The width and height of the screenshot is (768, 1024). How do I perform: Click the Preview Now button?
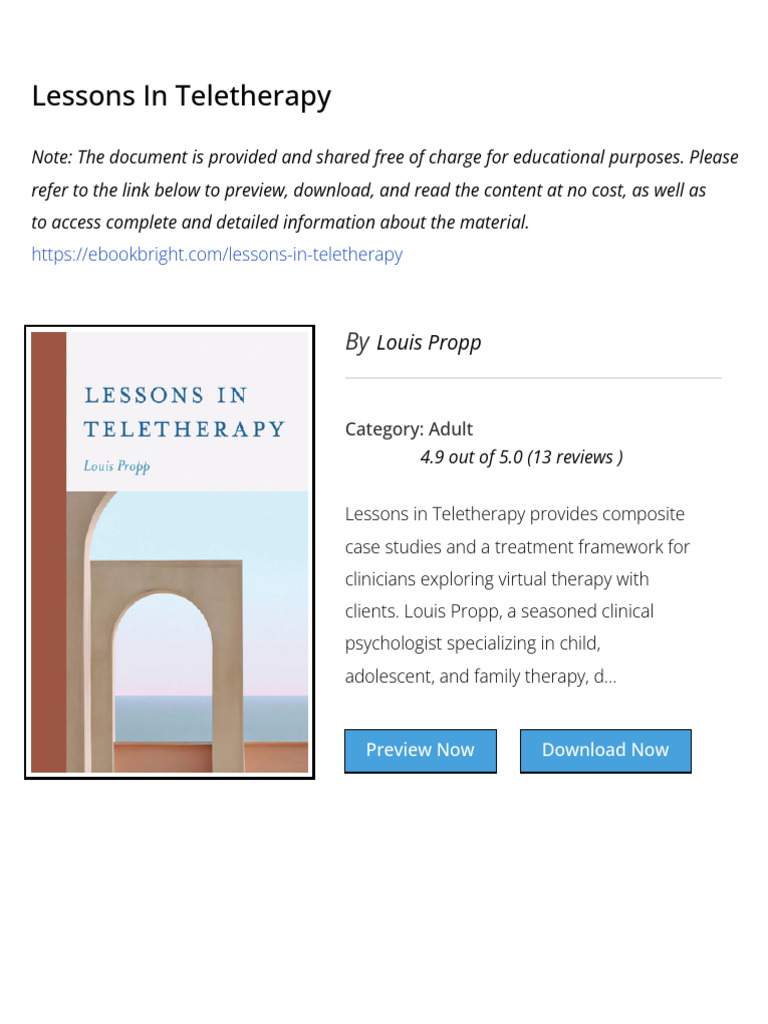pyautogui.click(x=420, y=750)
